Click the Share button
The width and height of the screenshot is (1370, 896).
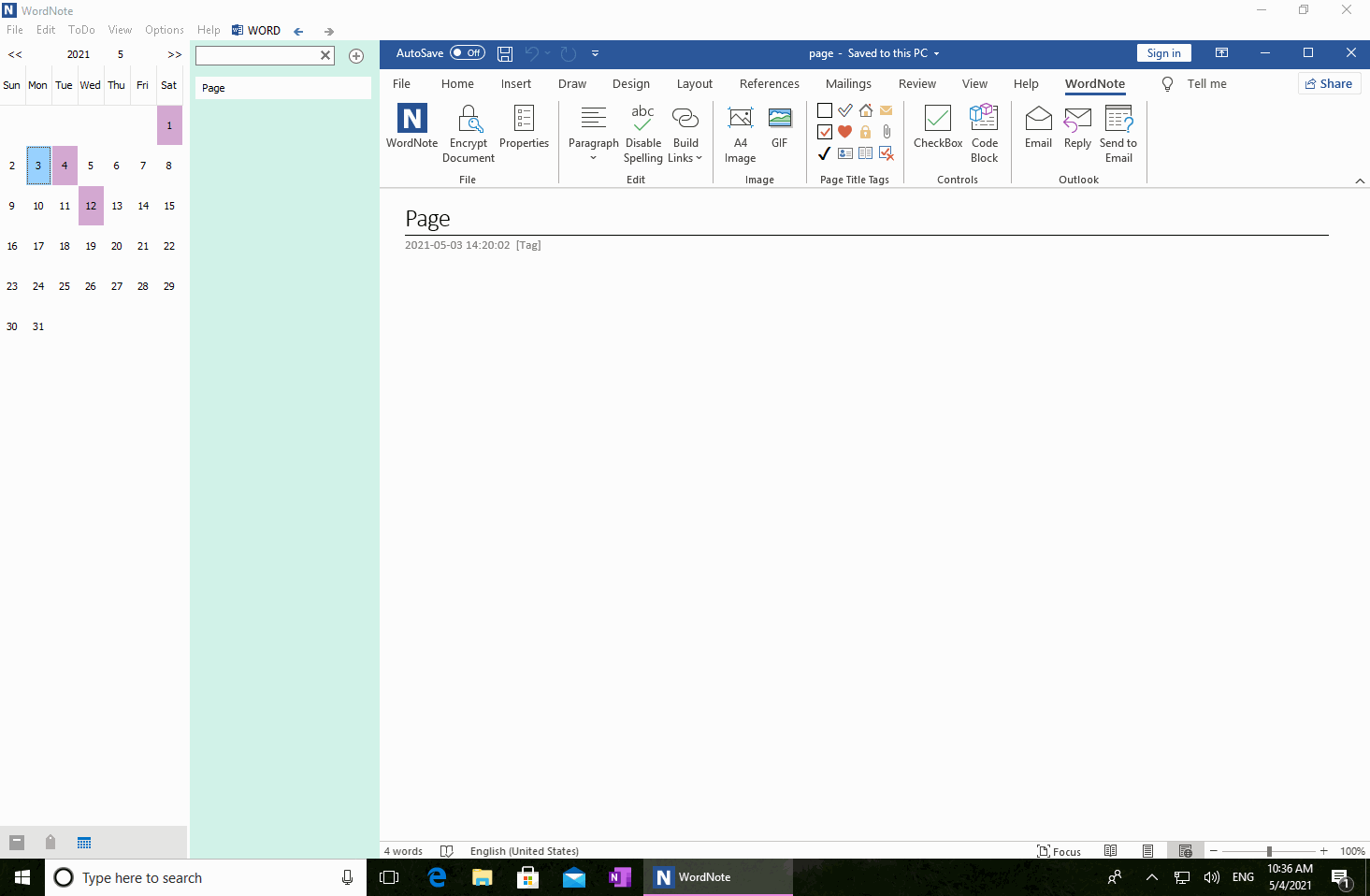coord(1329,84)
